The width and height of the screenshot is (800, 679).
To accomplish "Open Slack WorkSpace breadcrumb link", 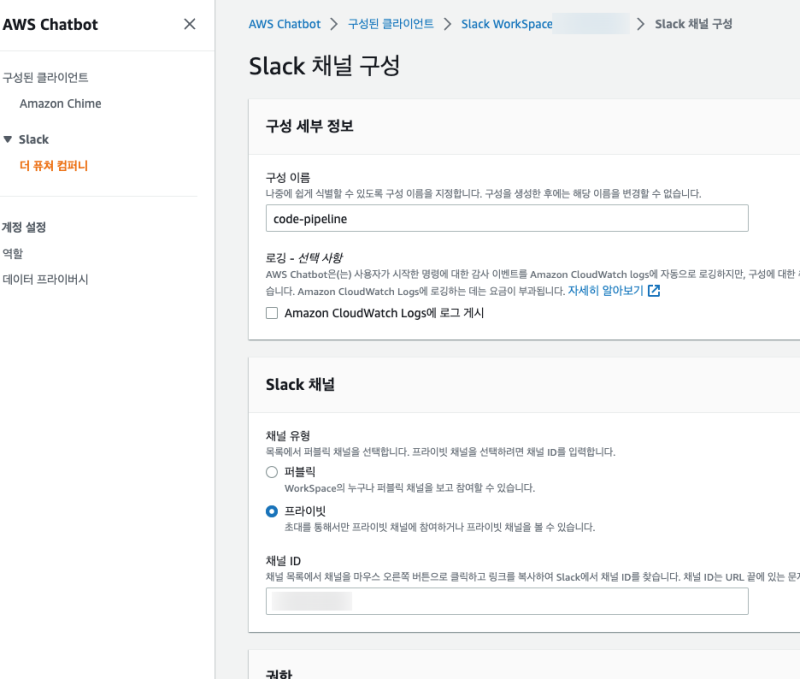I will click(x=506, y=24).
